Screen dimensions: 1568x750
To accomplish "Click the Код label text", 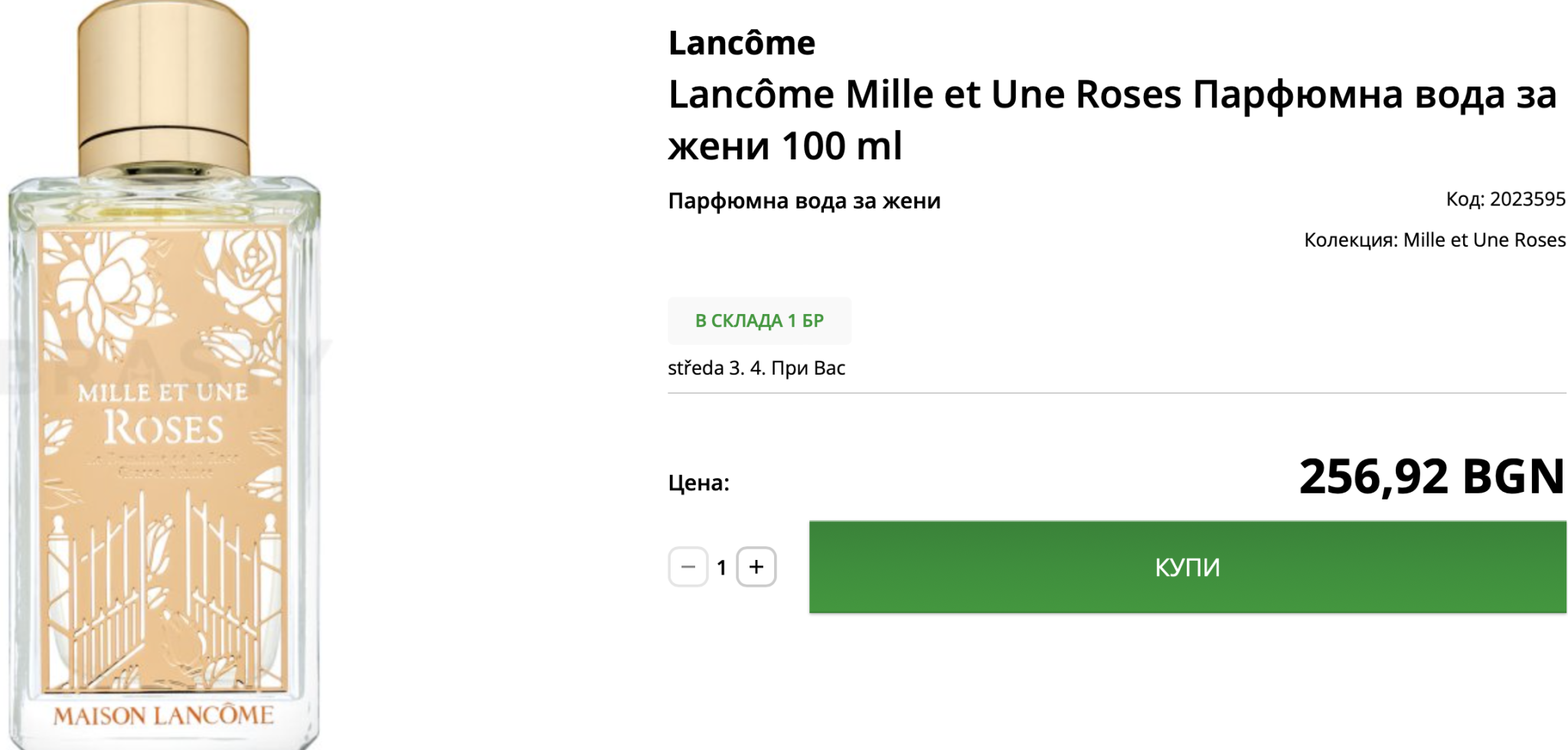I will coord(1465,199).
